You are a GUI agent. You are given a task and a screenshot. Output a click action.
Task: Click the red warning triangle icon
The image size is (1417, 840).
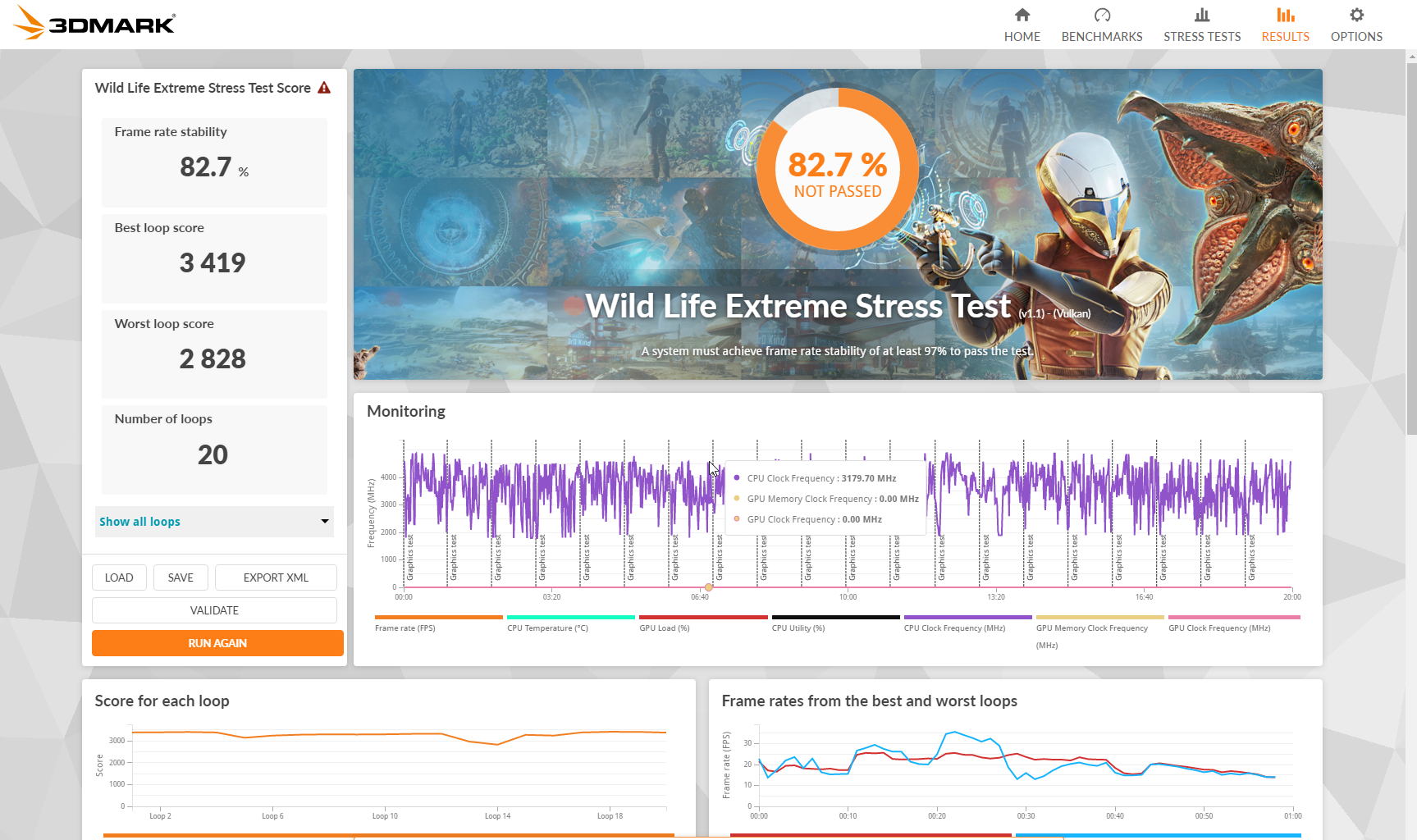tap(324, 88)
